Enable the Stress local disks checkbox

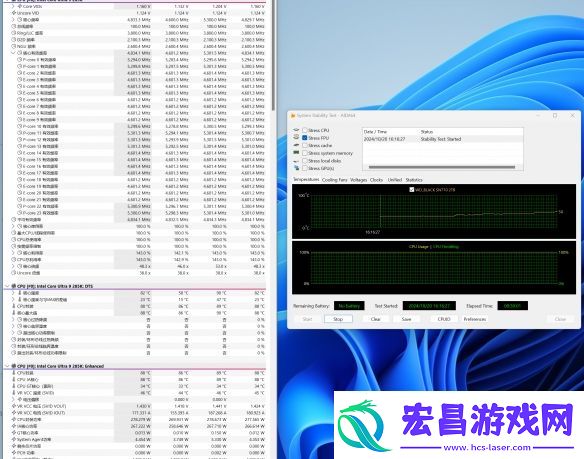coord(305,161)
